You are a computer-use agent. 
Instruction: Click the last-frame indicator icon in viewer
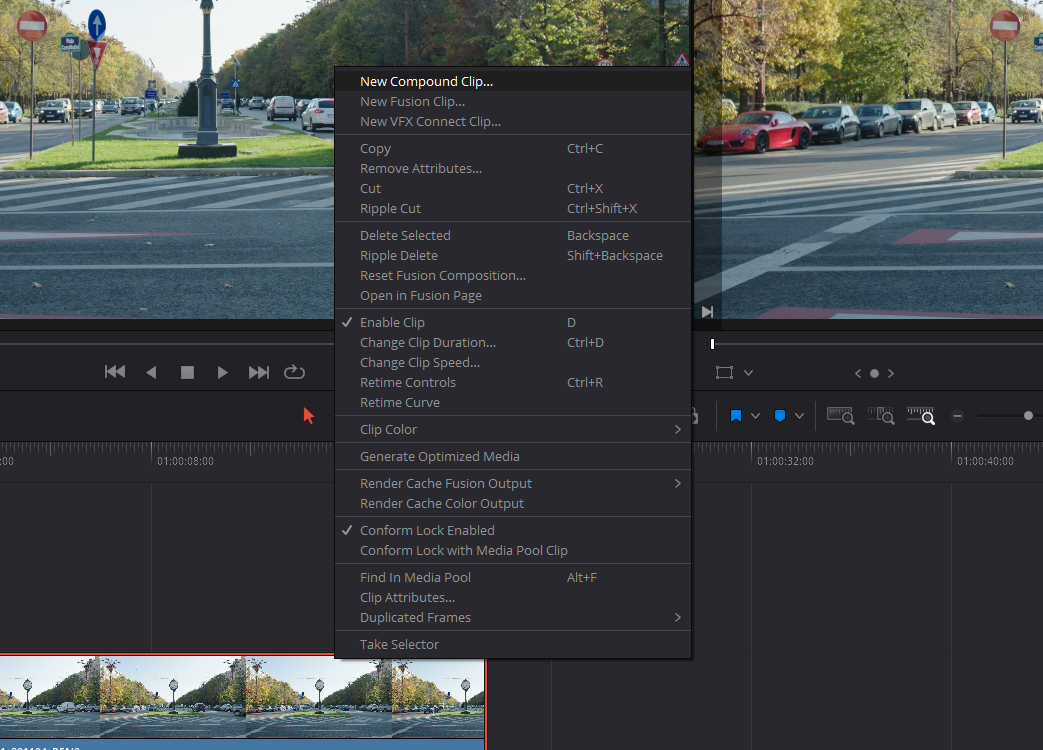(707, 312)
